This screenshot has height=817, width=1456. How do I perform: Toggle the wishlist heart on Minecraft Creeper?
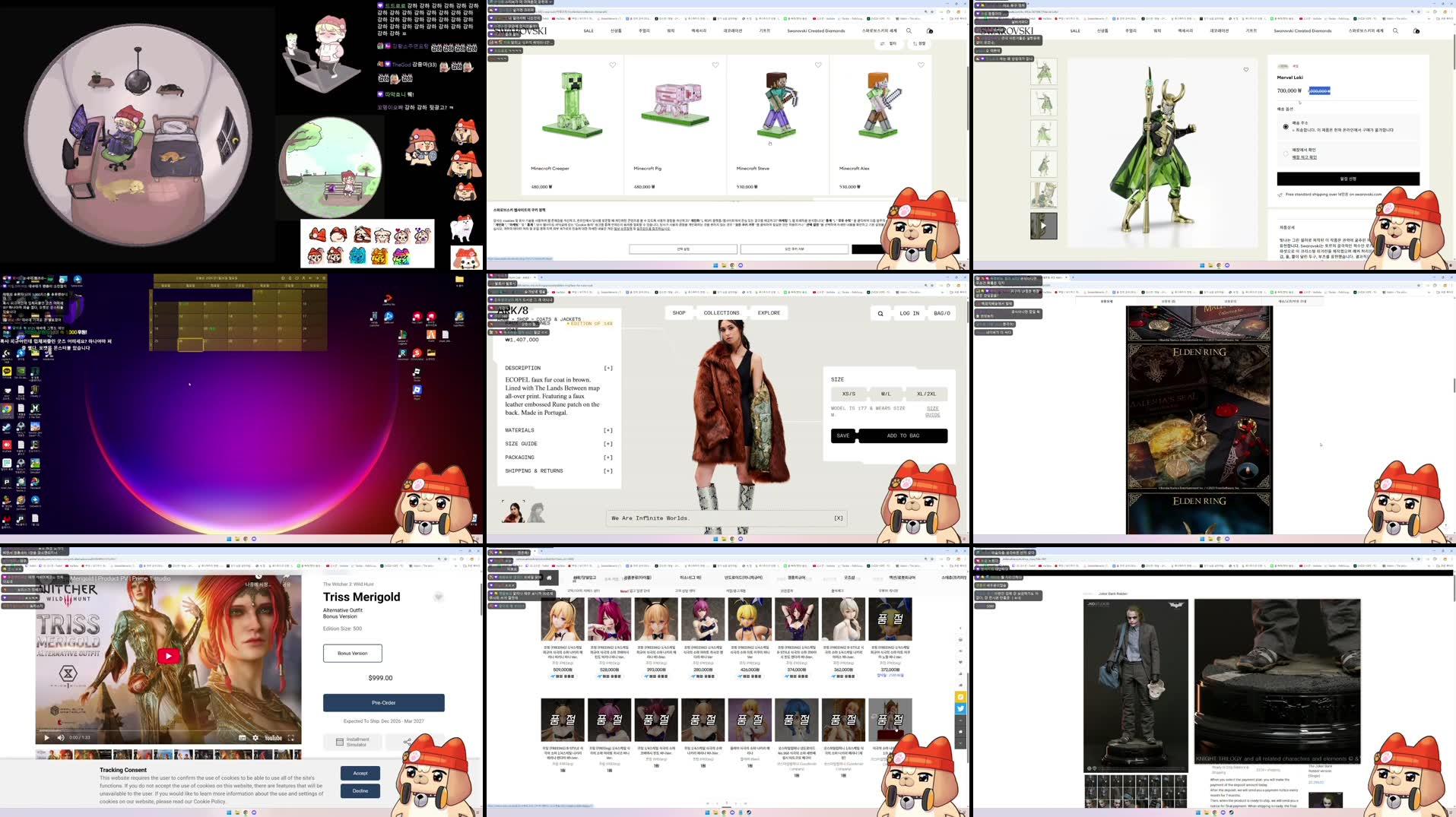point(613,65)
